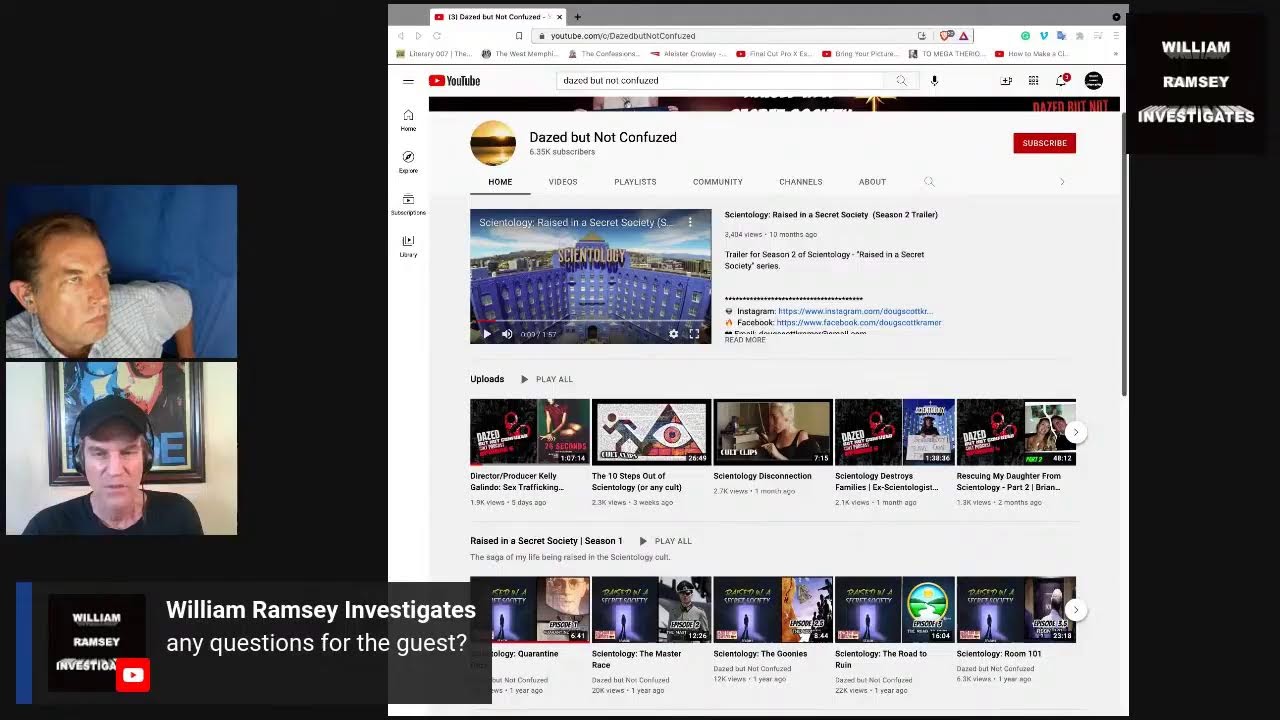
Task: Open Explore in the sidebar
Action: click(408, 161)
